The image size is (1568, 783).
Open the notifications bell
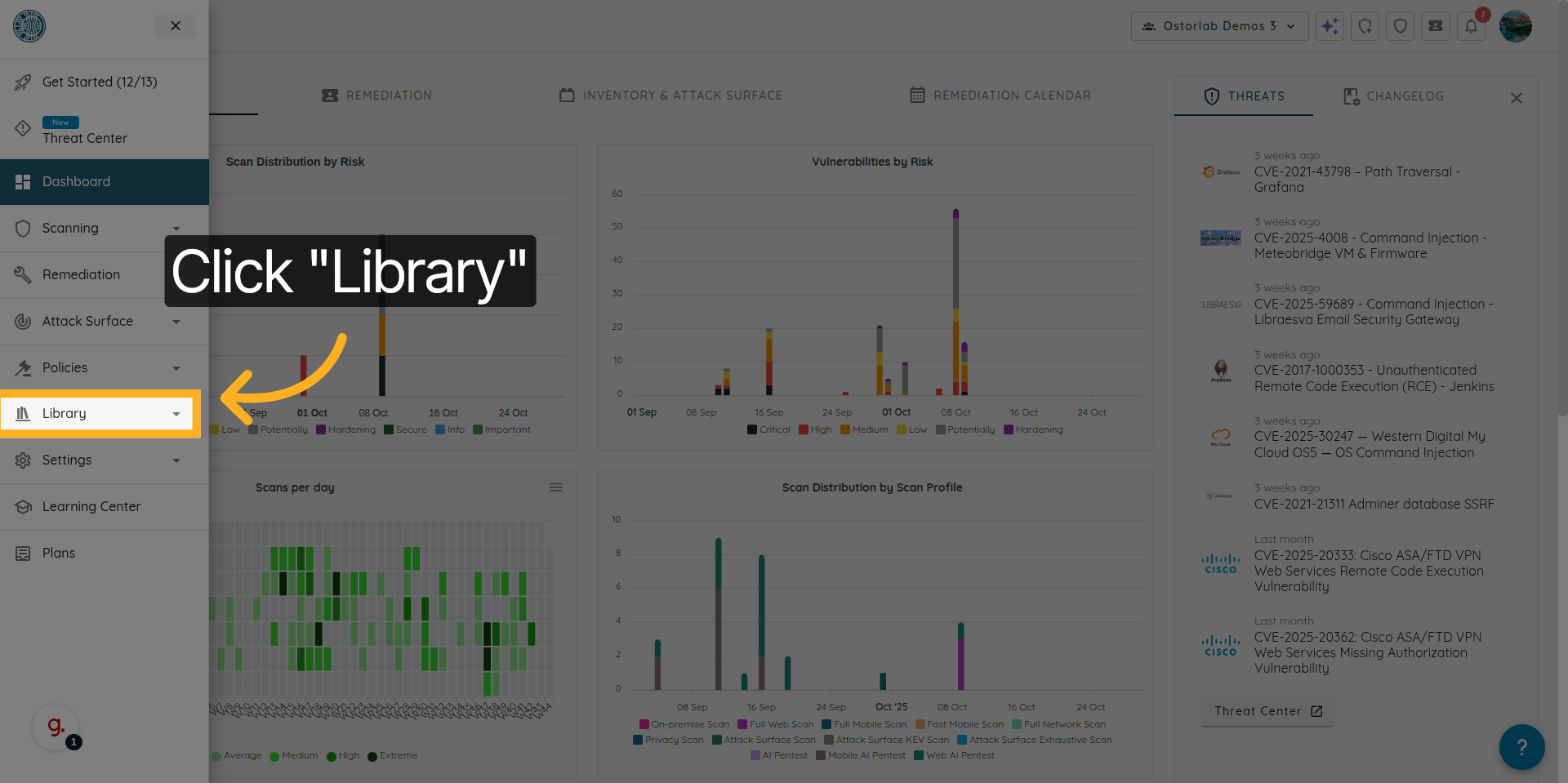click(1471, 26)
